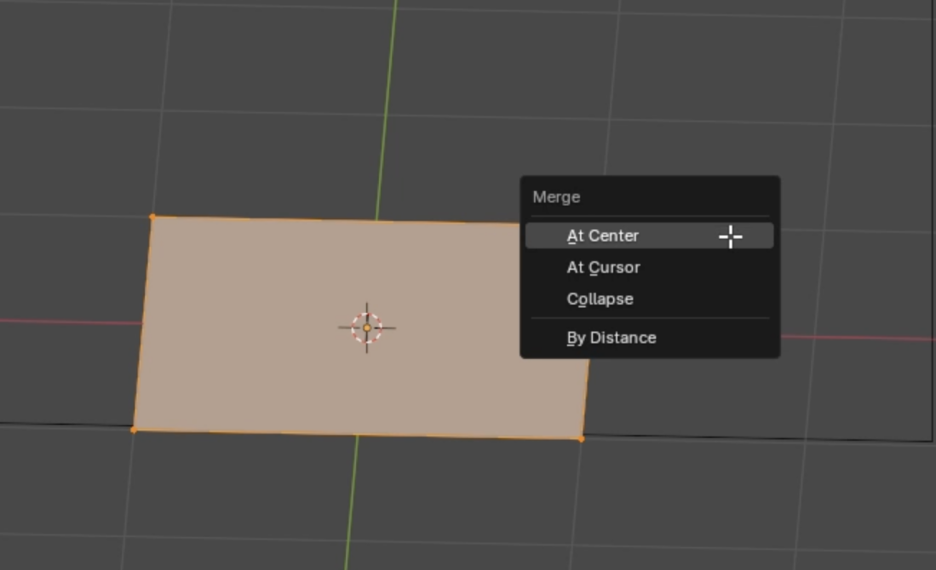Select the At Cursor merge option
This screenshot has height=570, width=936.
point(649,267)
